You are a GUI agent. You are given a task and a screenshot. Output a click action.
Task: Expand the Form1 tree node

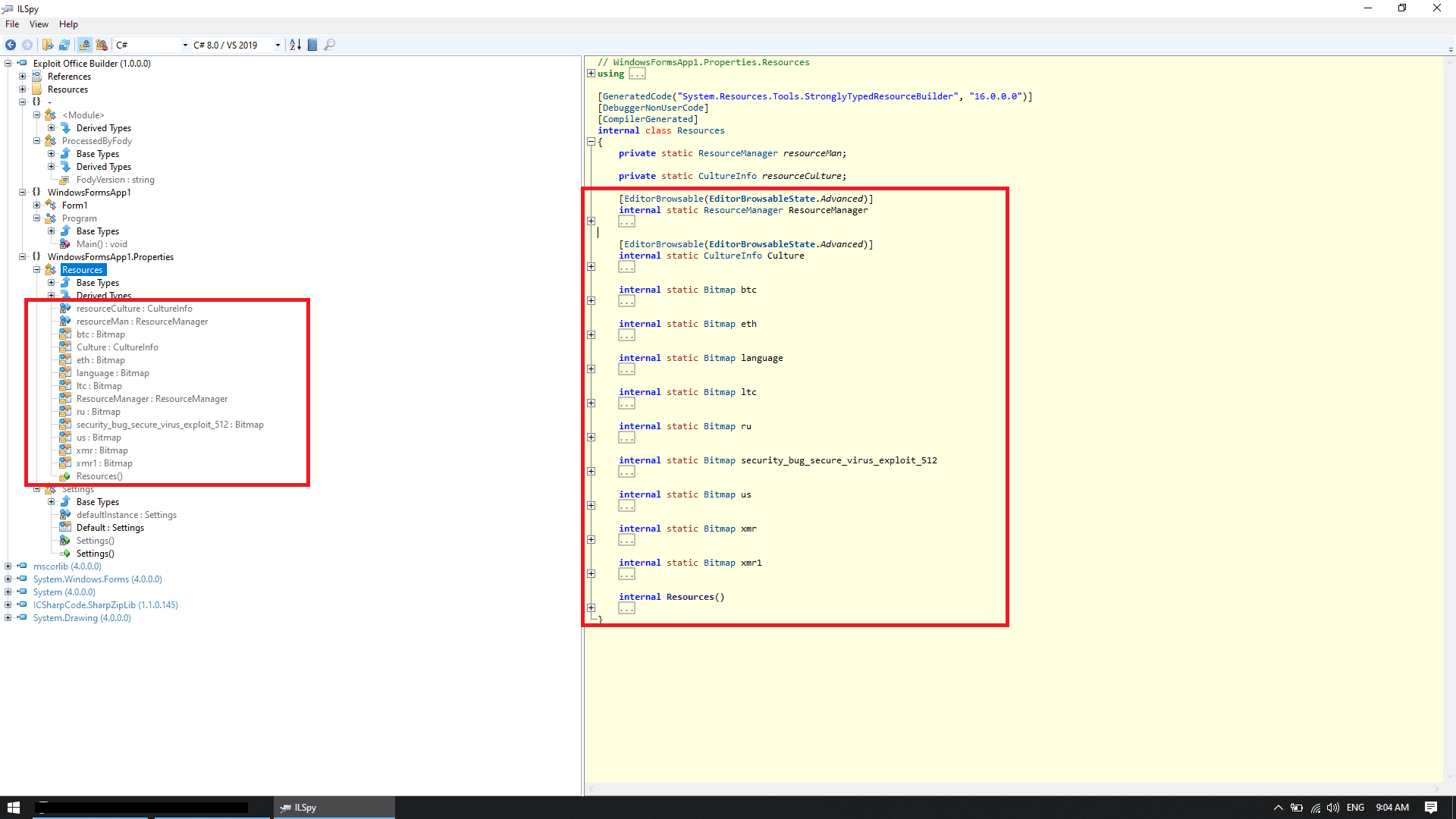[x=36, y=206]
